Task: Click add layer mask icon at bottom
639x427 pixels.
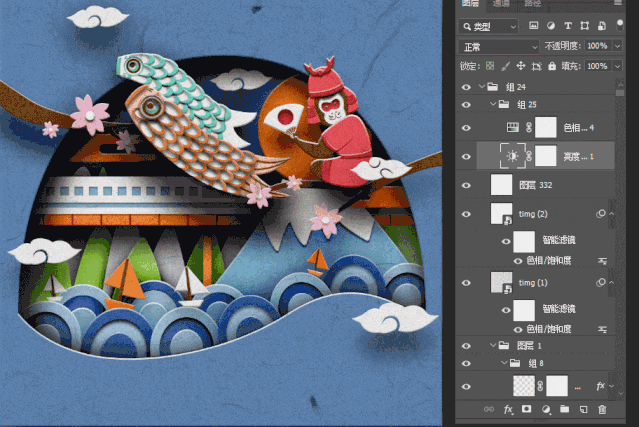Action: (527, 409)
